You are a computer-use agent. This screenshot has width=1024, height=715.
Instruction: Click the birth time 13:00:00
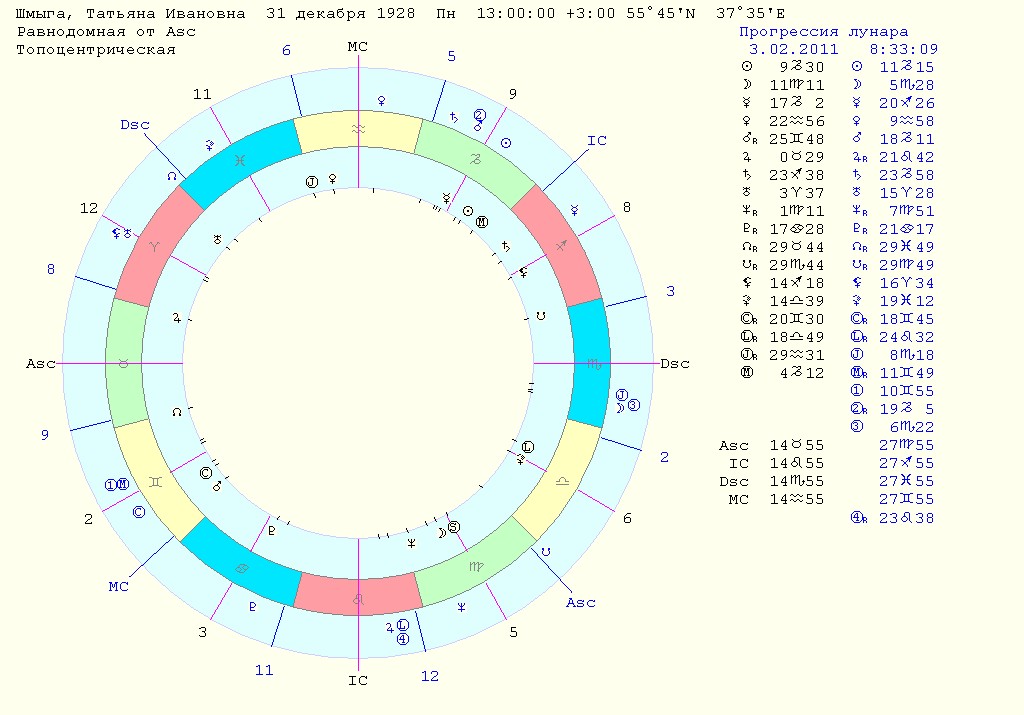coord(516,13)
